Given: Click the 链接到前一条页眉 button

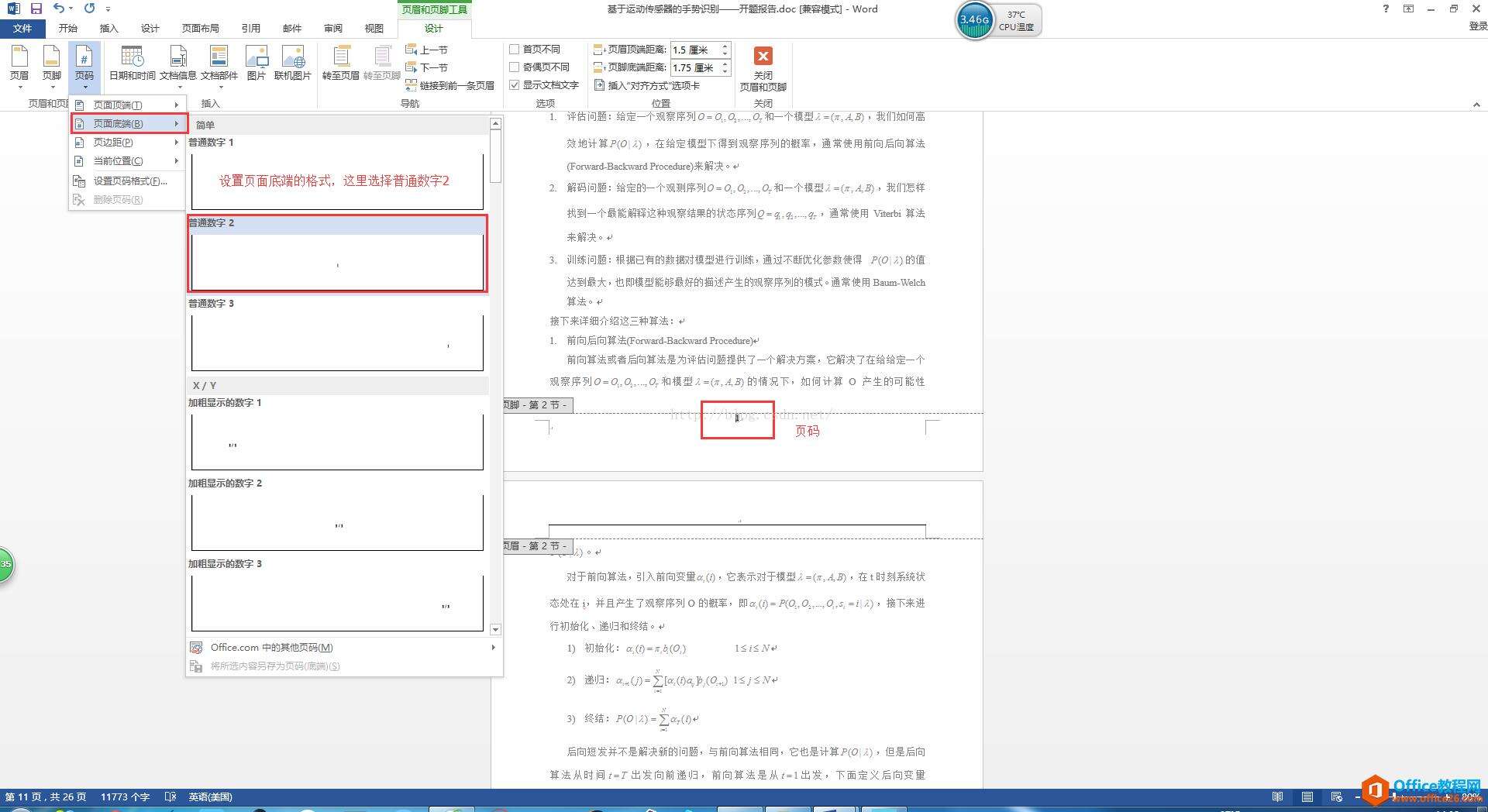Looking at the screenshot, I should pos(449,85).
